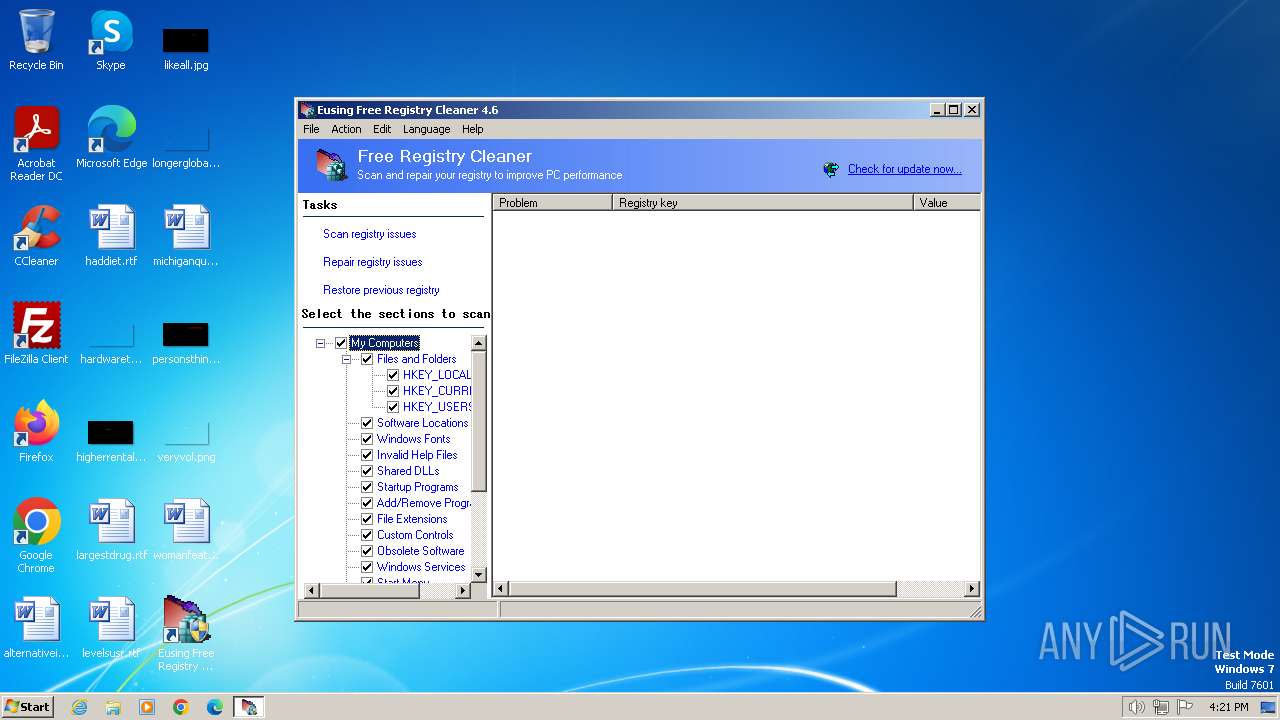Launch Microsoft Edge desktop shortcut
The height and width of the screenshot is (720, 1280).
click(111, 137)
